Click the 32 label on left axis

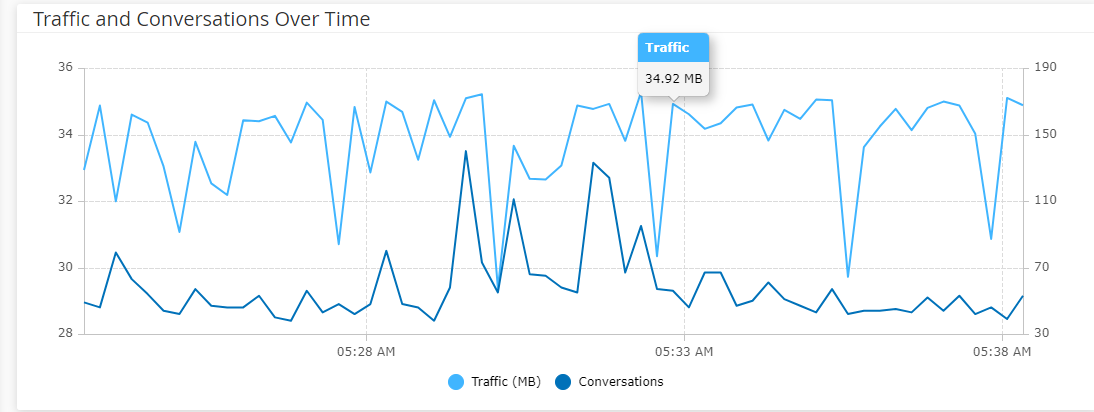pyautogui.click(x=66, y=201)
